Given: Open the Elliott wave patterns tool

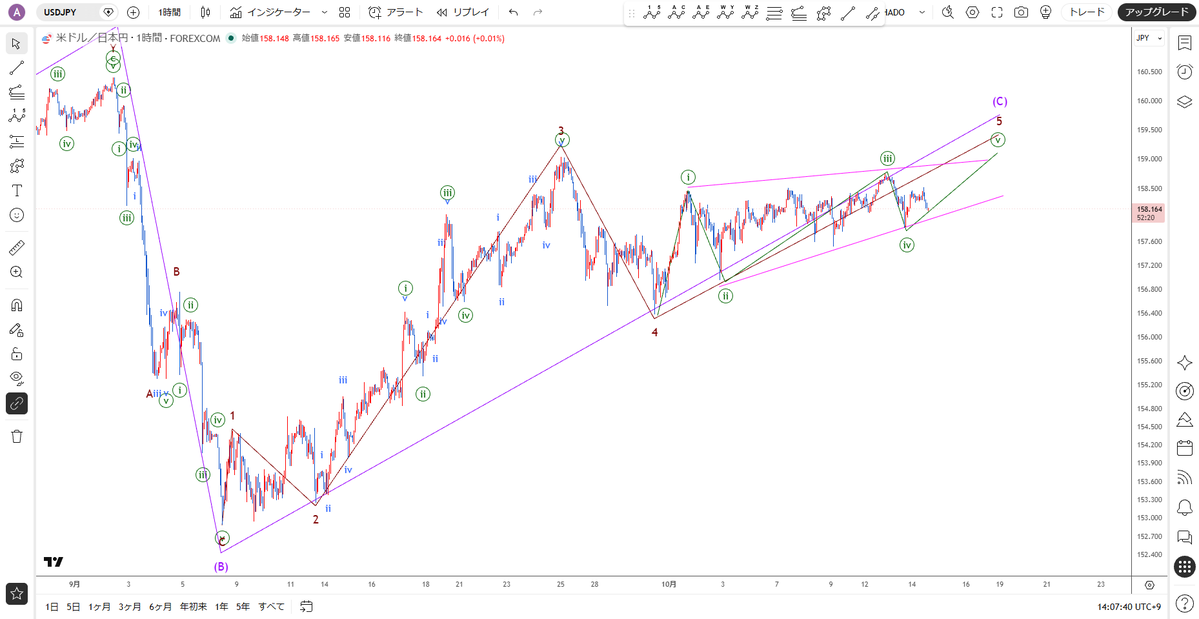Looking at the screenshot, I should (16, 116).
